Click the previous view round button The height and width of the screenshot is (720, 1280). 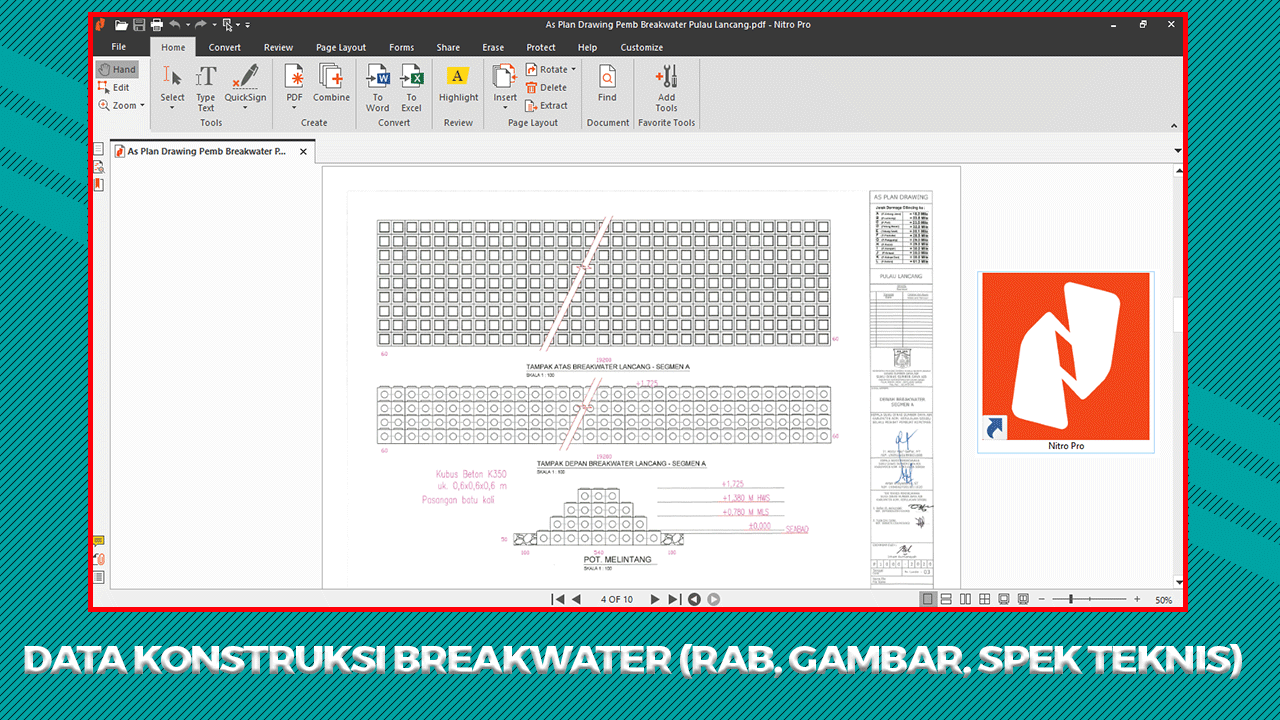[694, 599]
